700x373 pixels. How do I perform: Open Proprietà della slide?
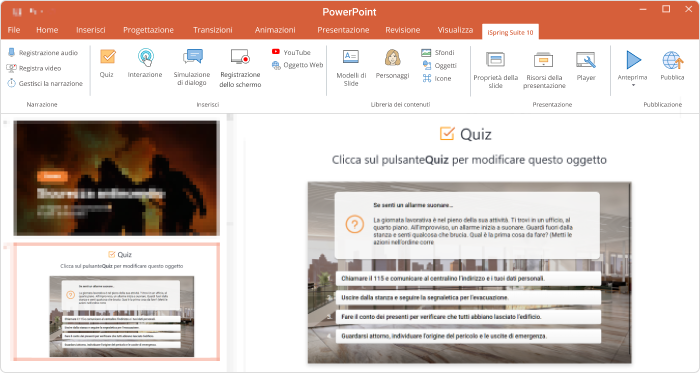tap(496, 70)
